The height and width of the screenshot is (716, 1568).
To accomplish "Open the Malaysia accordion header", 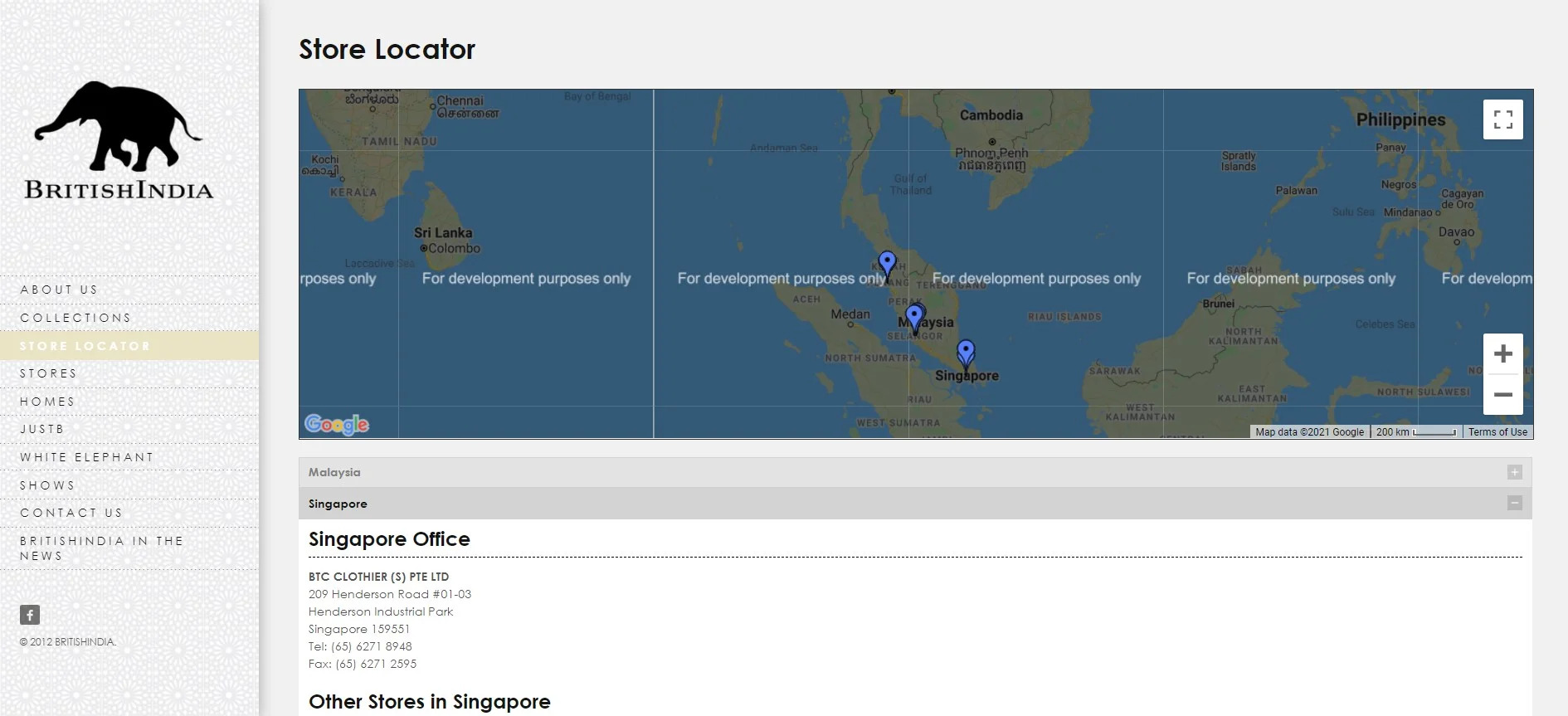I will (x=915, y=472).
